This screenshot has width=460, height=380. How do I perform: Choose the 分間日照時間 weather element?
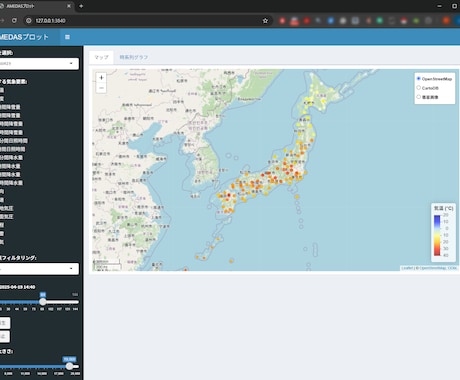click(x=13, y=141)
